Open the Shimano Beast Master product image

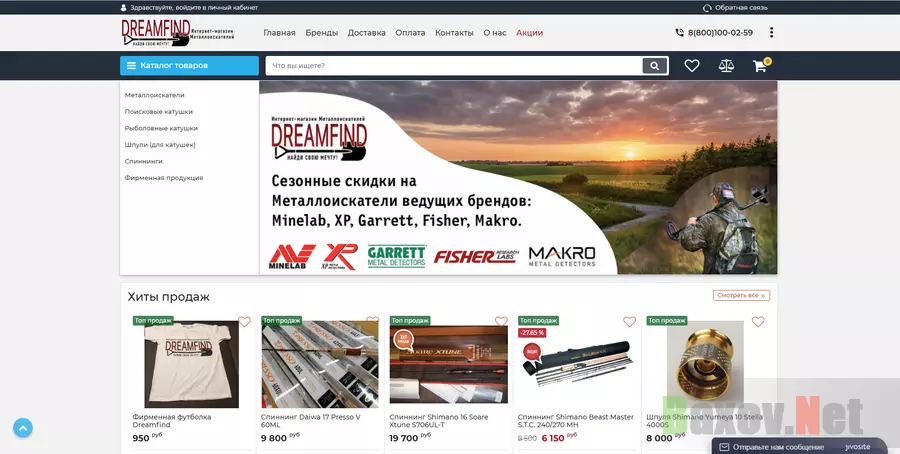[x=577, y=364]
